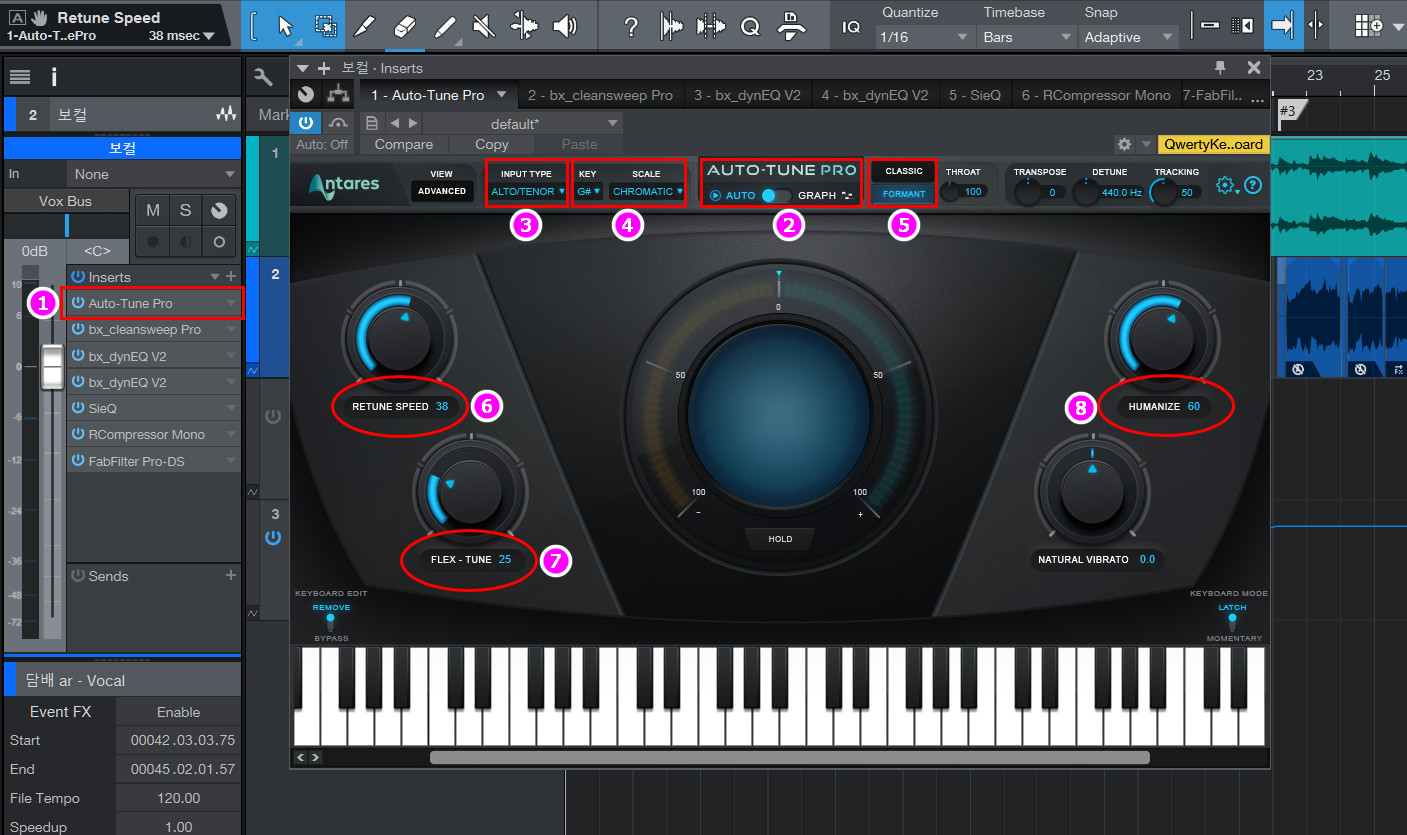Open Auto-Tune settings gear icon
Screen dimensions: 1407x835
(x=1225, y=185)
